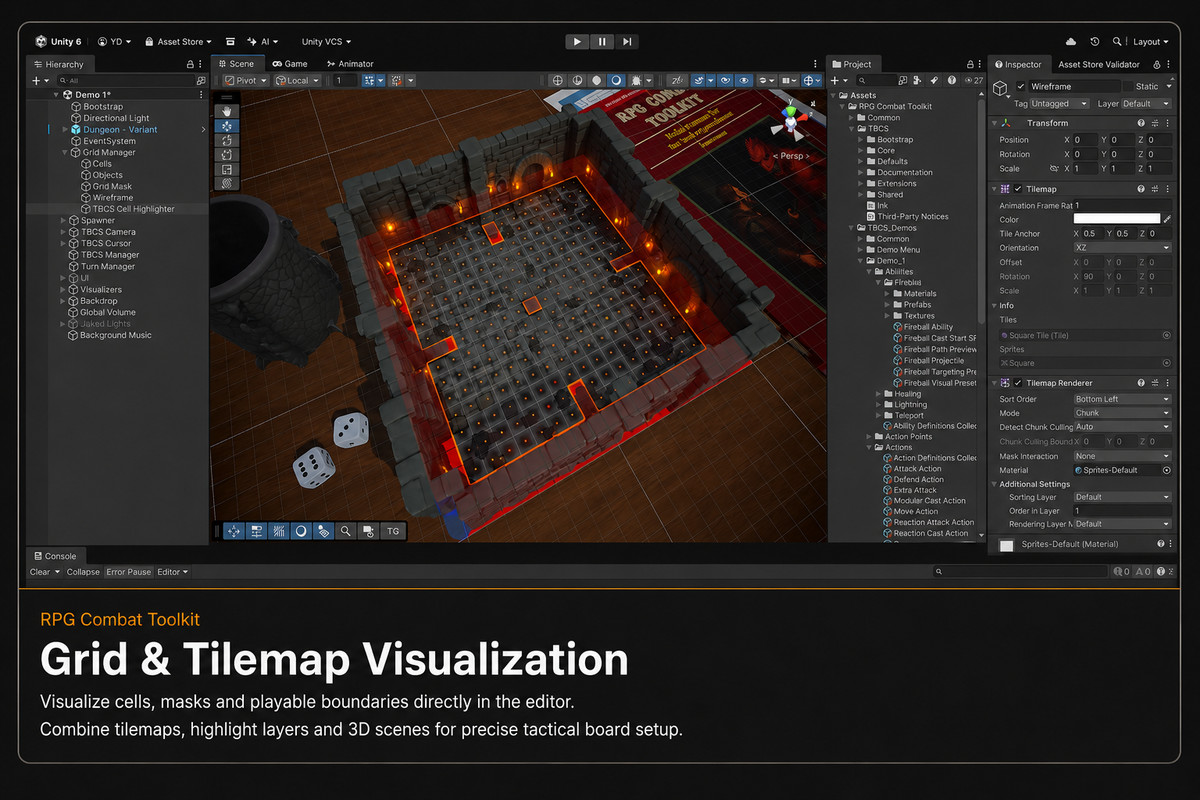Click Clear in the Console
The image size is (1200, 800).
click(x=40, y=572)
